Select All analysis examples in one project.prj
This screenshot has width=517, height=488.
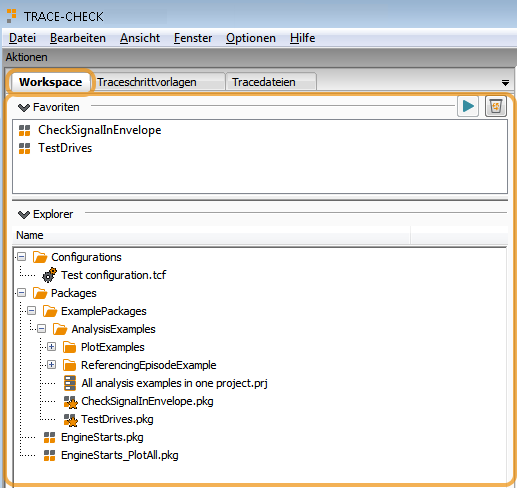tap(174, 383)
